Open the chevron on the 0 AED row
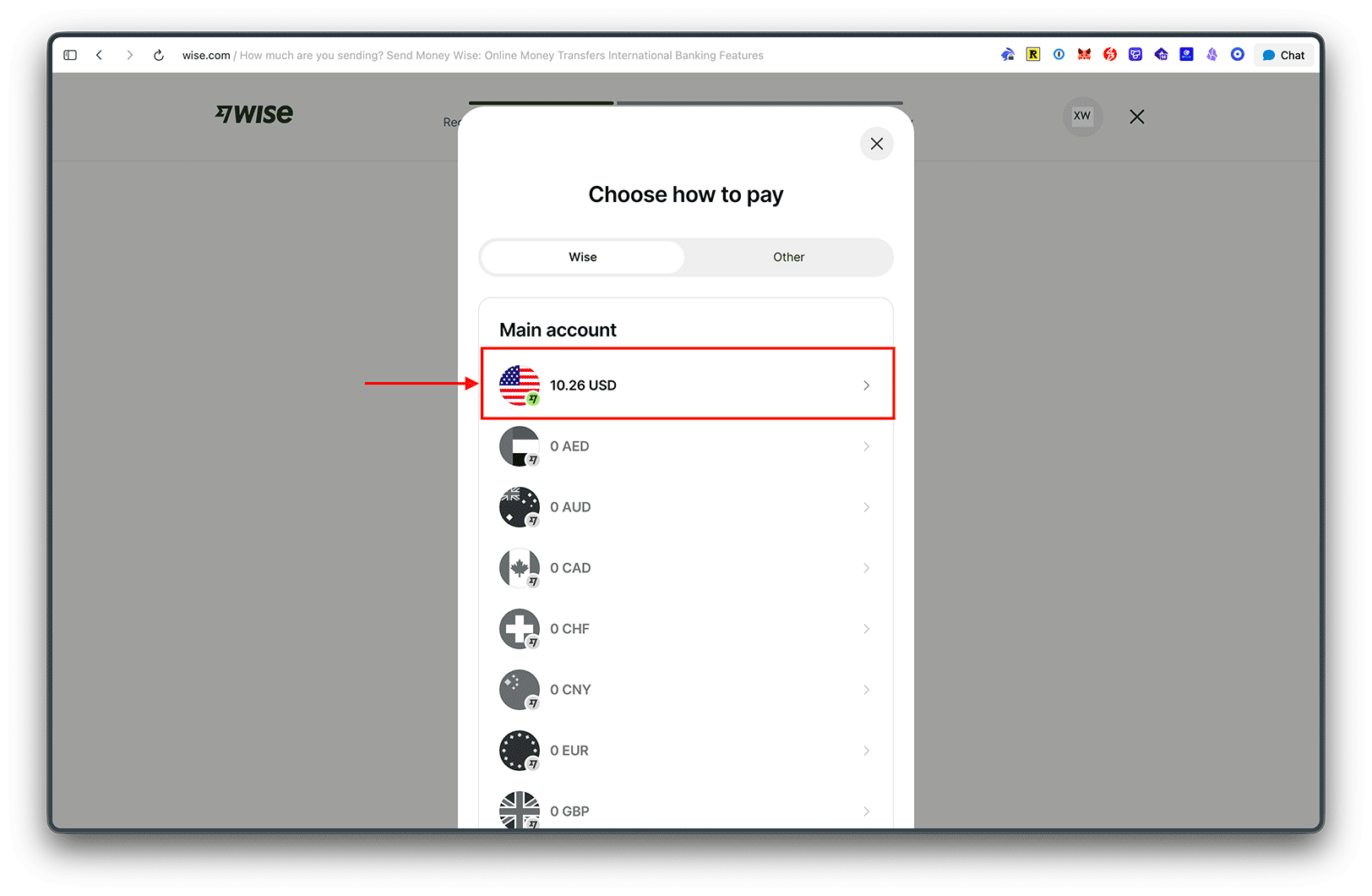The image size is (1372, 896). pos(866,446)
